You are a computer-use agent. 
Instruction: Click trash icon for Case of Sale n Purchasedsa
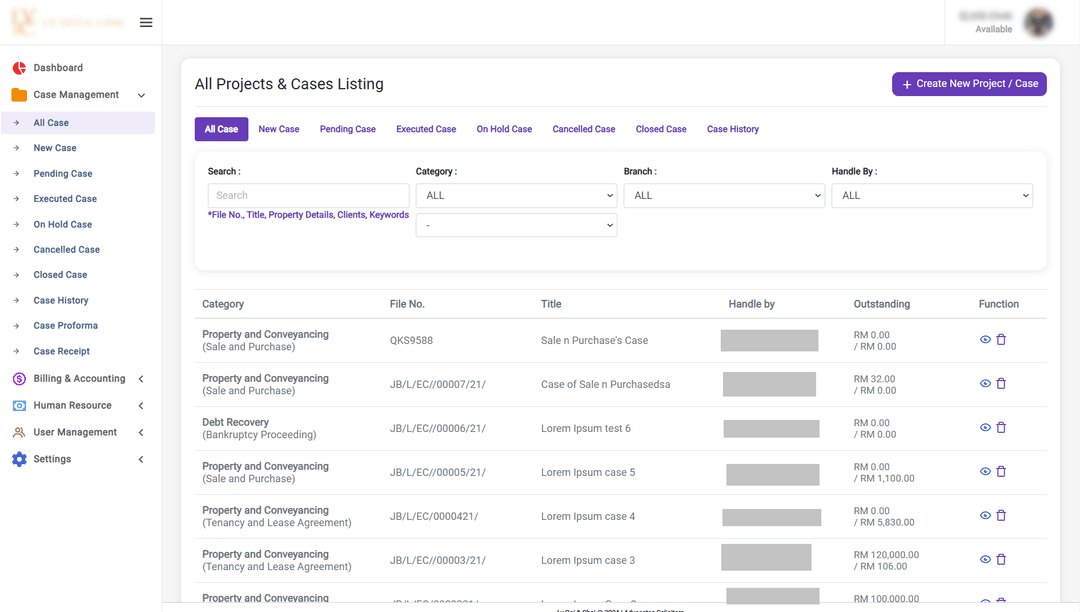tap(1001, 383)
